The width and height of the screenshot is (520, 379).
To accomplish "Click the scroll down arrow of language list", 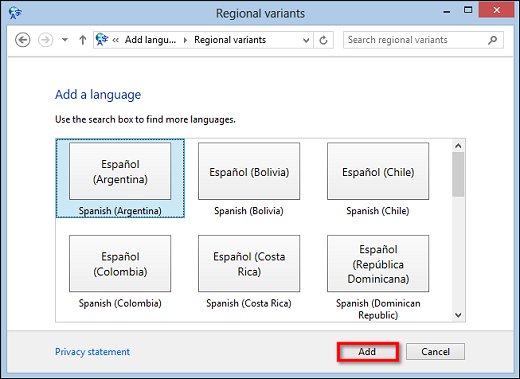I will point(458,315).
